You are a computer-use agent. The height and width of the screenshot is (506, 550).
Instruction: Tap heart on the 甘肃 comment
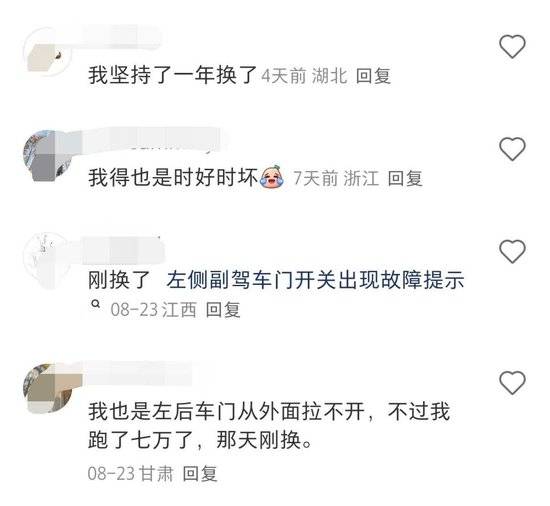(512, 382)
